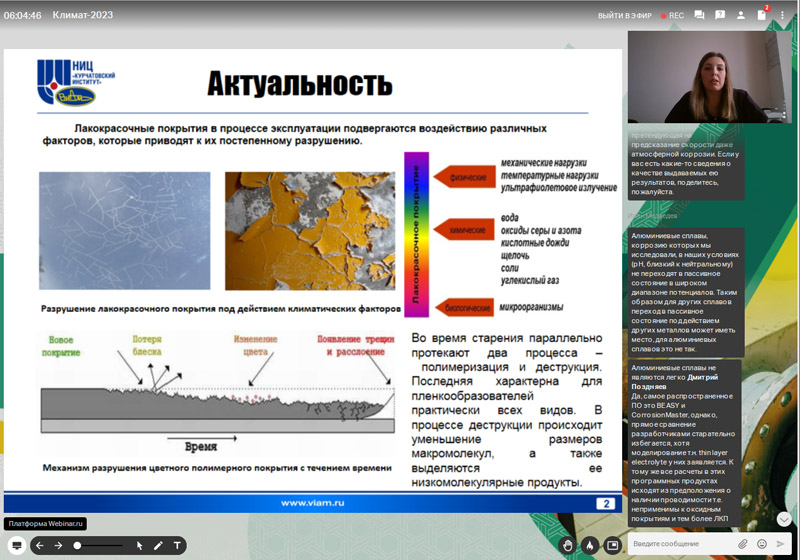Click the ВЫЙТИ В ЭФИР button

[624, 16]
